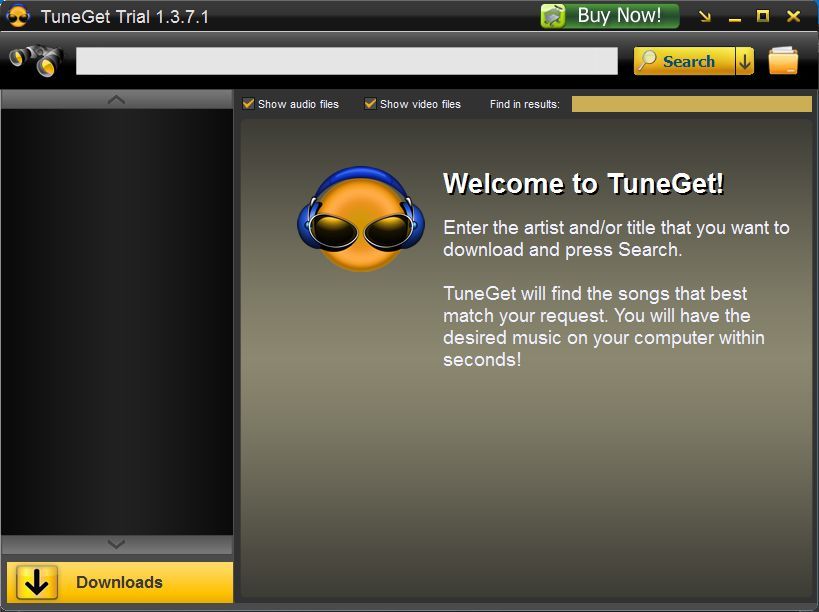Toggle the Show video files checkbox
The width and height of the screenshot is (819, 612).
(x=370, y=103)
